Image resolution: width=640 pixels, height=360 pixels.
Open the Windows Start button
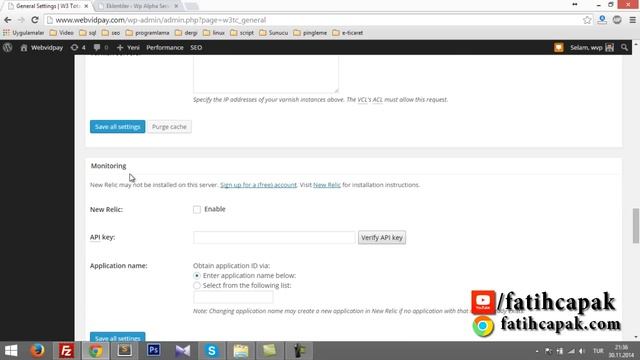(x=11, y=351)
